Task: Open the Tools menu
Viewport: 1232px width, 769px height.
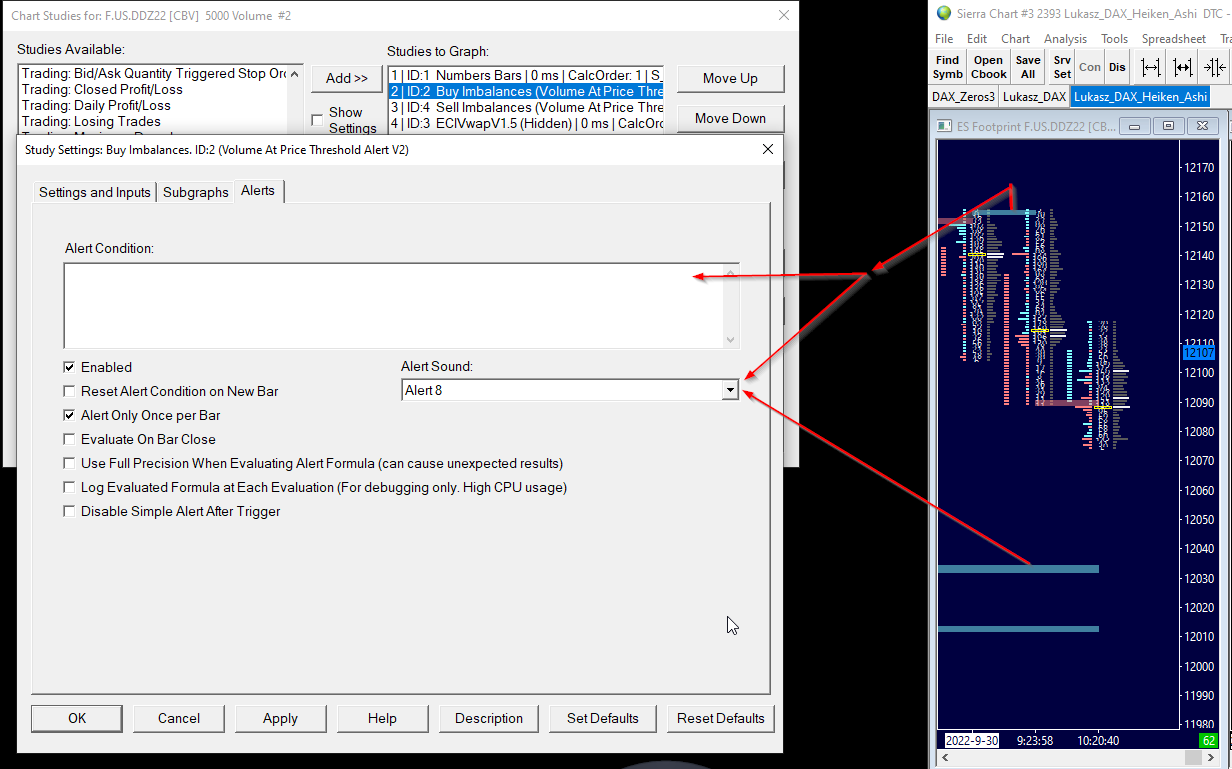Action: [1114, 39]
